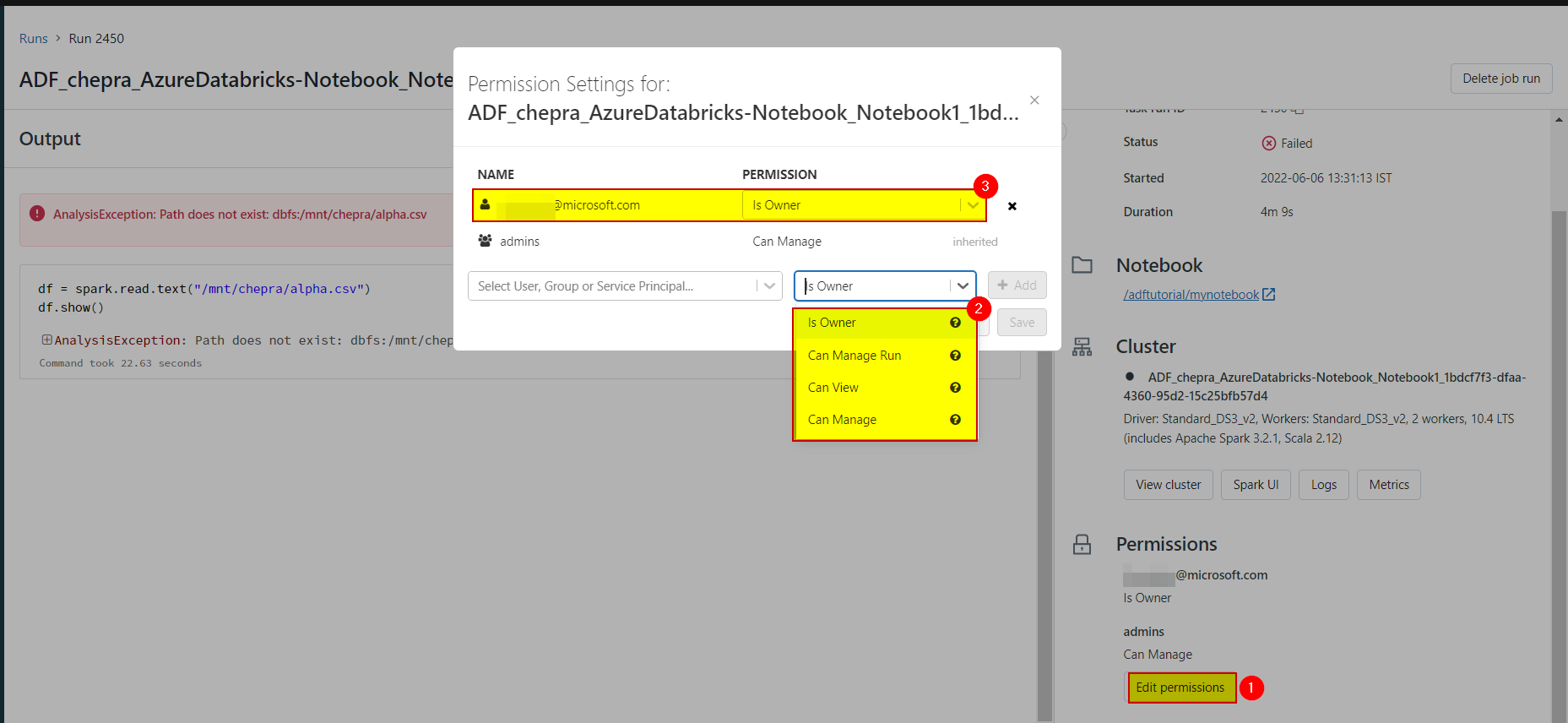Remove the microsoft.com user permission row
The image size is (1568, 723).
(1012, 206)
